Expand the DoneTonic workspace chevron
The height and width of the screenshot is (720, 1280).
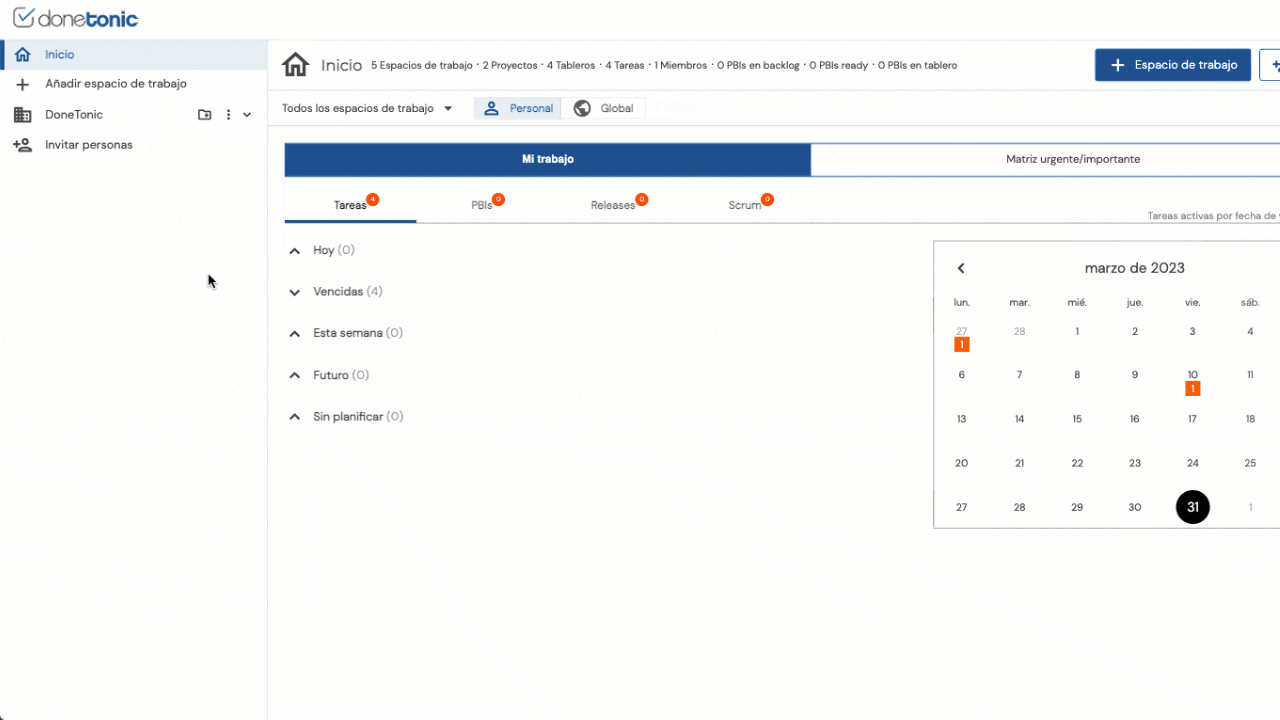(247, 115)
